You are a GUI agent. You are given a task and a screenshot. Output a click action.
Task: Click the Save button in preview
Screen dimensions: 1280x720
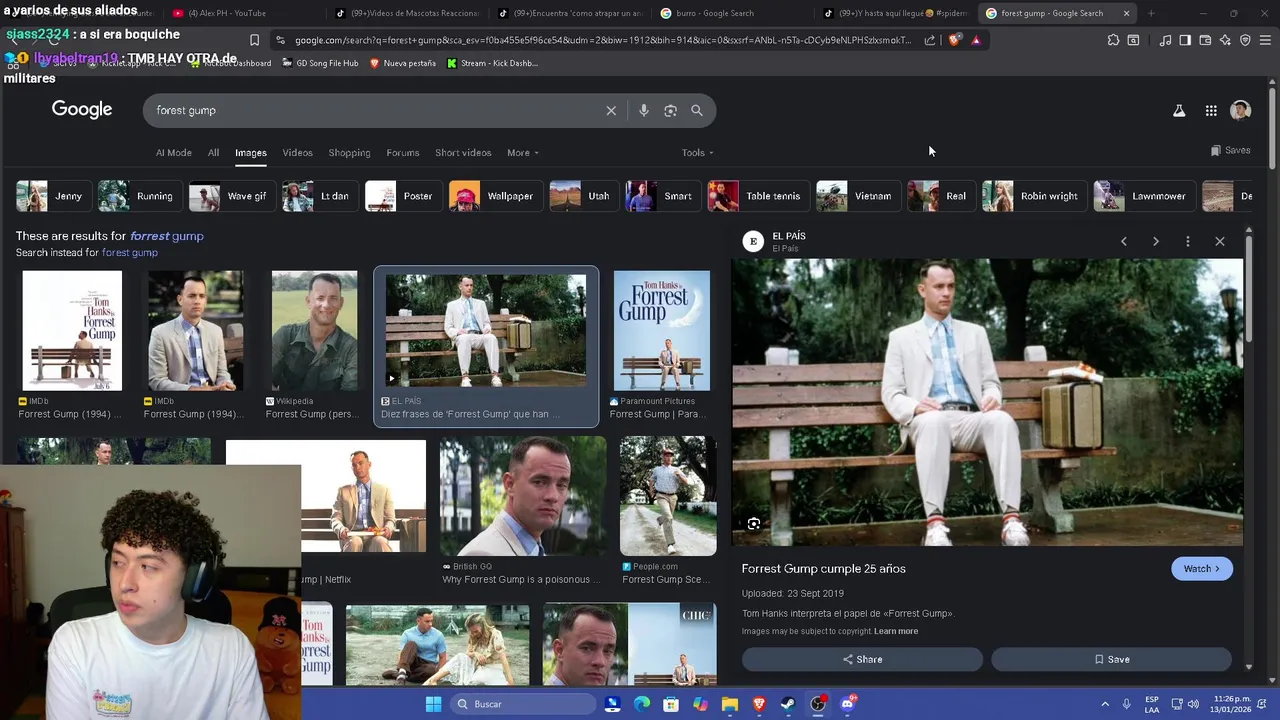[x=1111, y=659]
